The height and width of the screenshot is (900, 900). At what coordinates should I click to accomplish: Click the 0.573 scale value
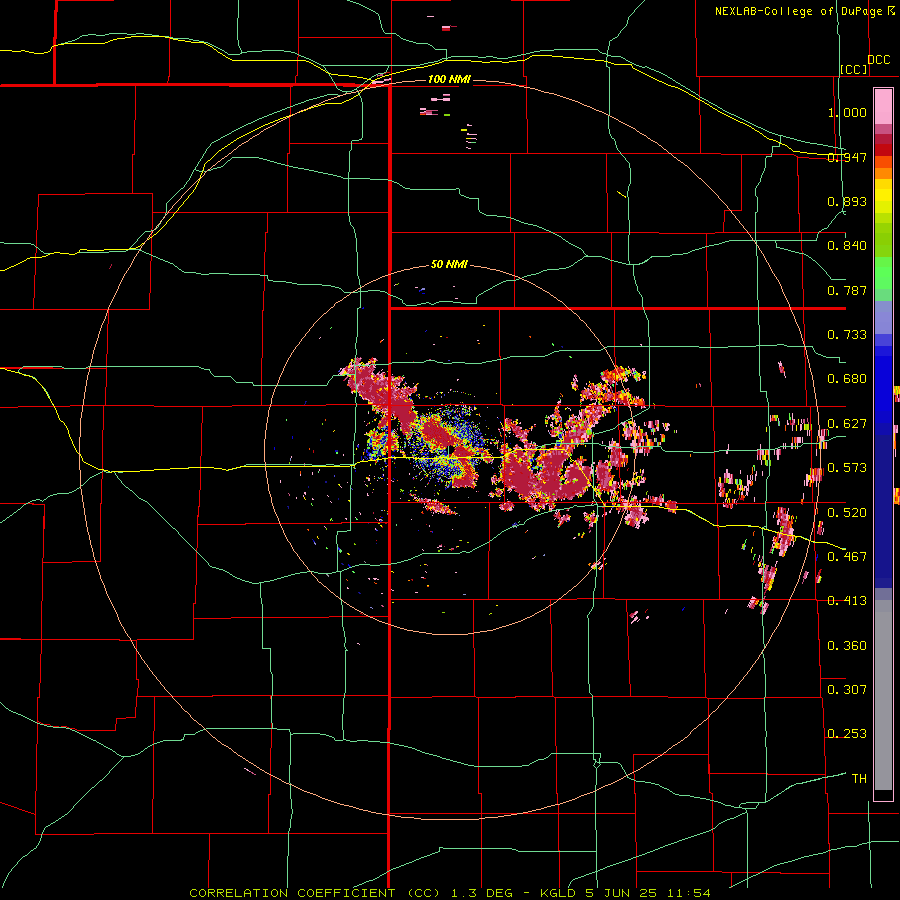tap(847, 468)
